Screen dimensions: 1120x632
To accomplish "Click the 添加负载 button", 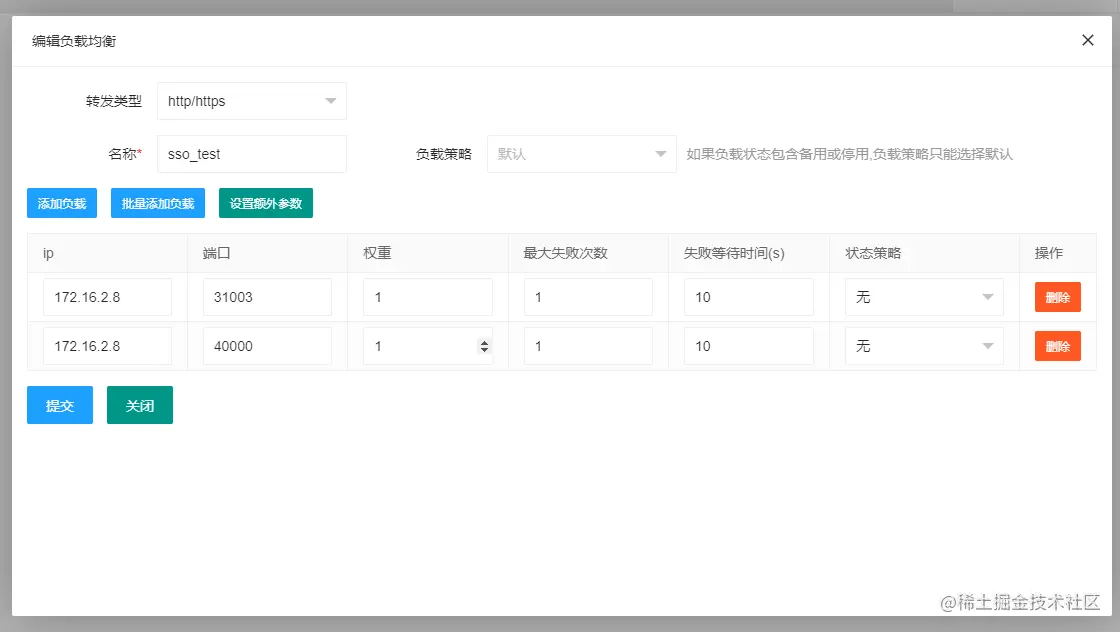I will coord(61,203).
